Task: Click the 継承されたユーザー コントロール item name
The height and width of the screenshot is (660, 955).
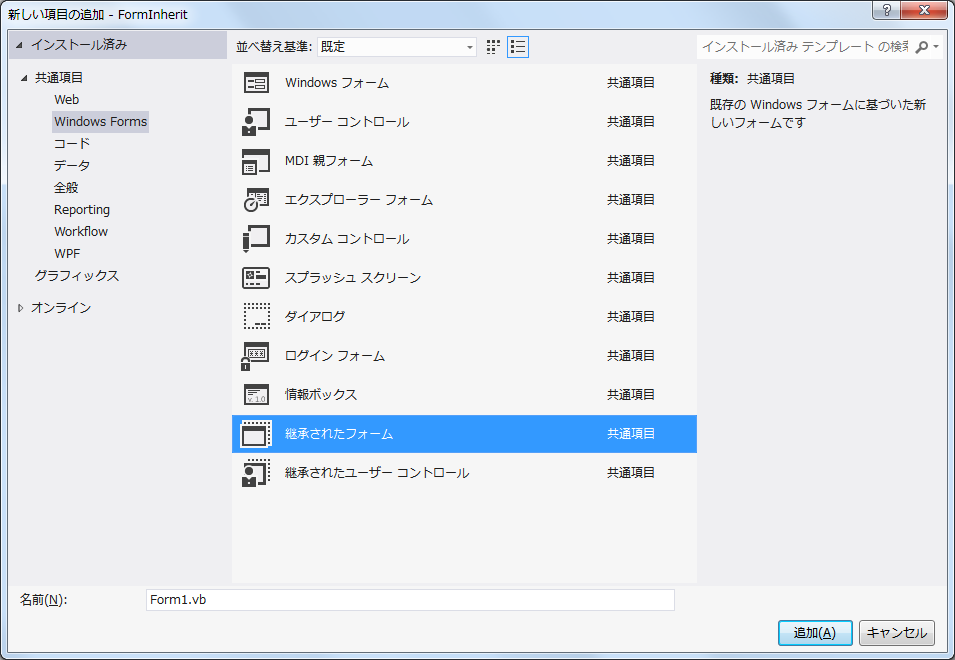Action: click(x=377, y=472)
